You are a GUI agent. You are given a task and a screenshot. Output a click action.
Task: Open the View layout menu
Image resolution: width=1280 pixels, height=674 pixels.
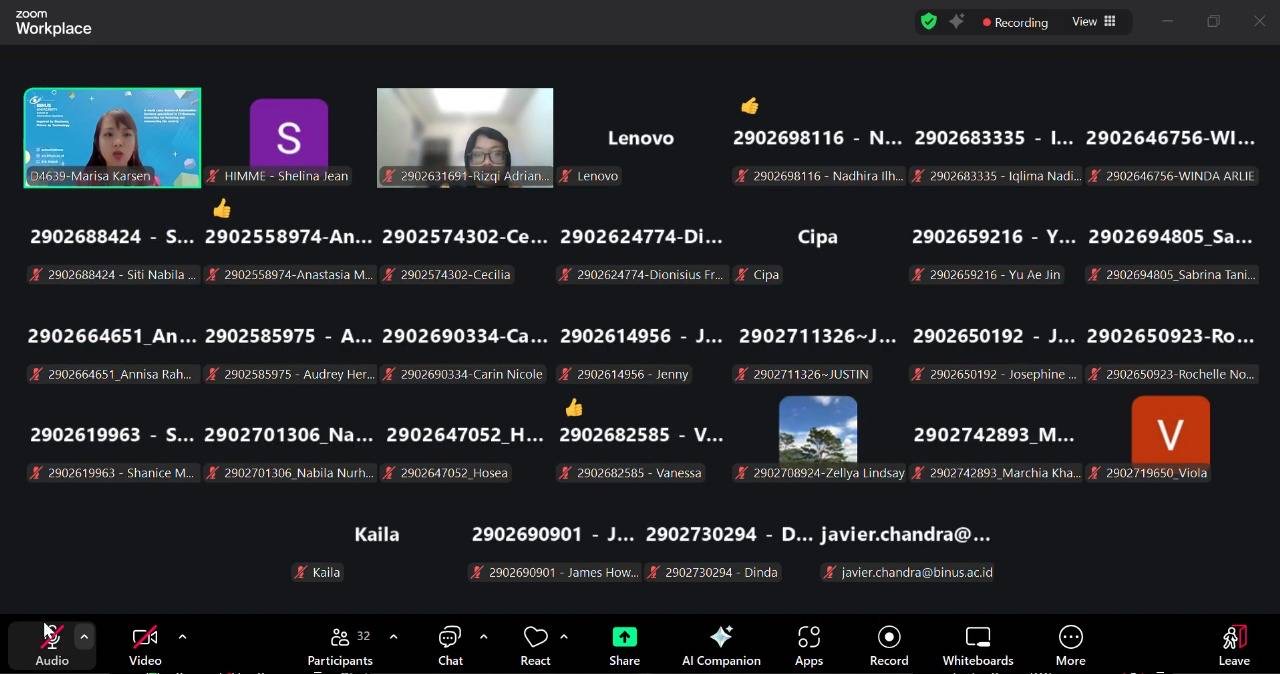tap(1094, 21)
